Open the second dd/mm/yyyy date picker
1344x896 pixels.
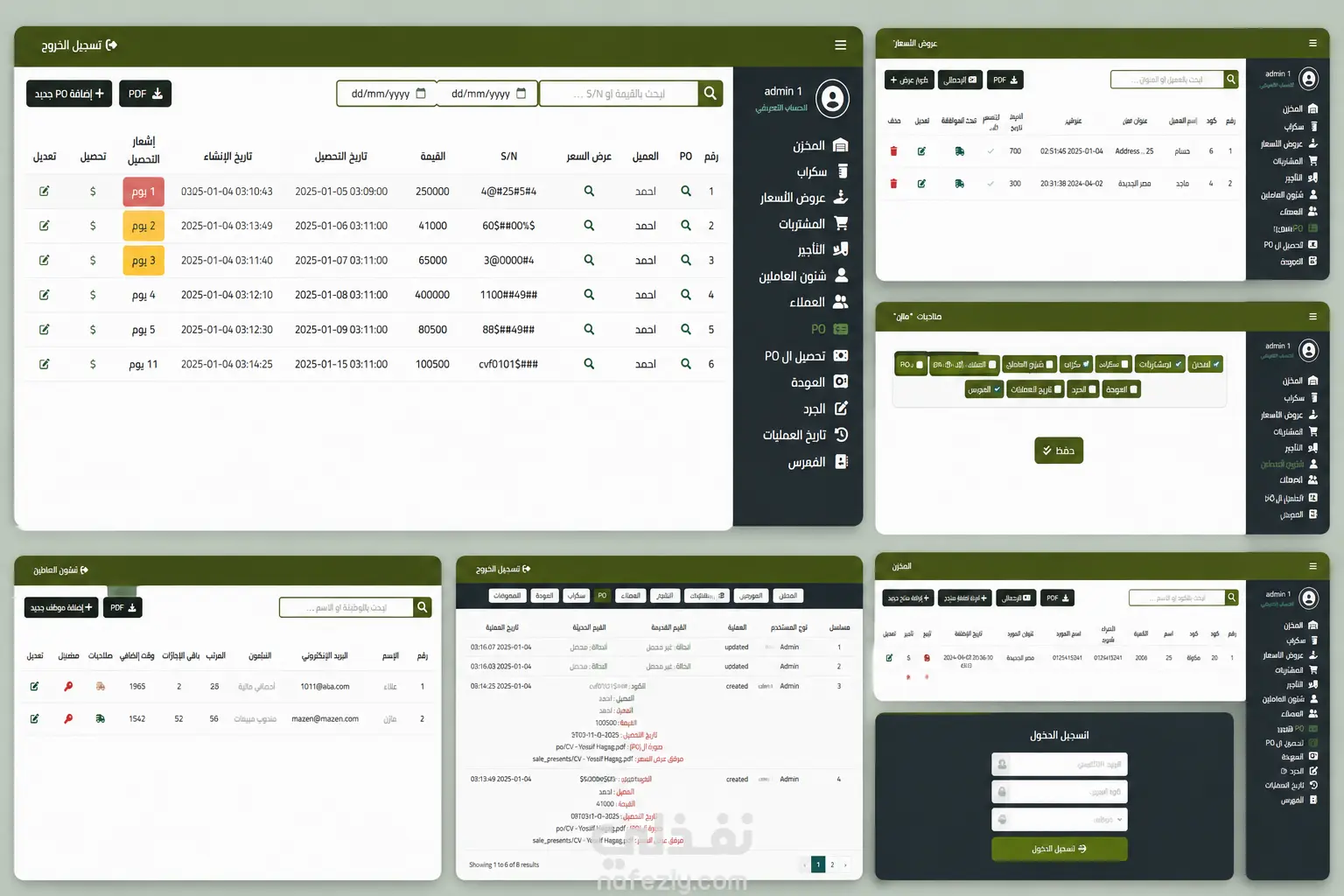coord(487,94)
